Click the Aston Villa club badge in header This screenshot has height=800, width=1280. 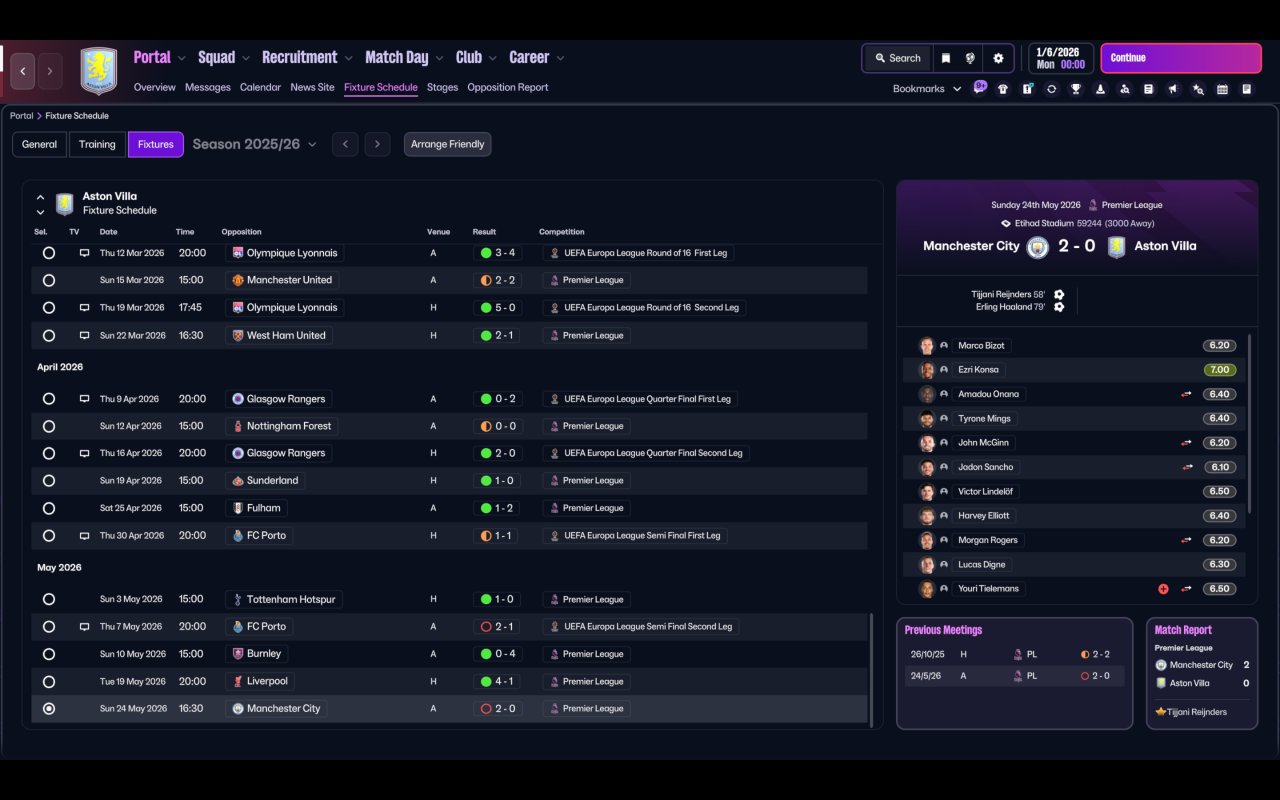[98, 71]
